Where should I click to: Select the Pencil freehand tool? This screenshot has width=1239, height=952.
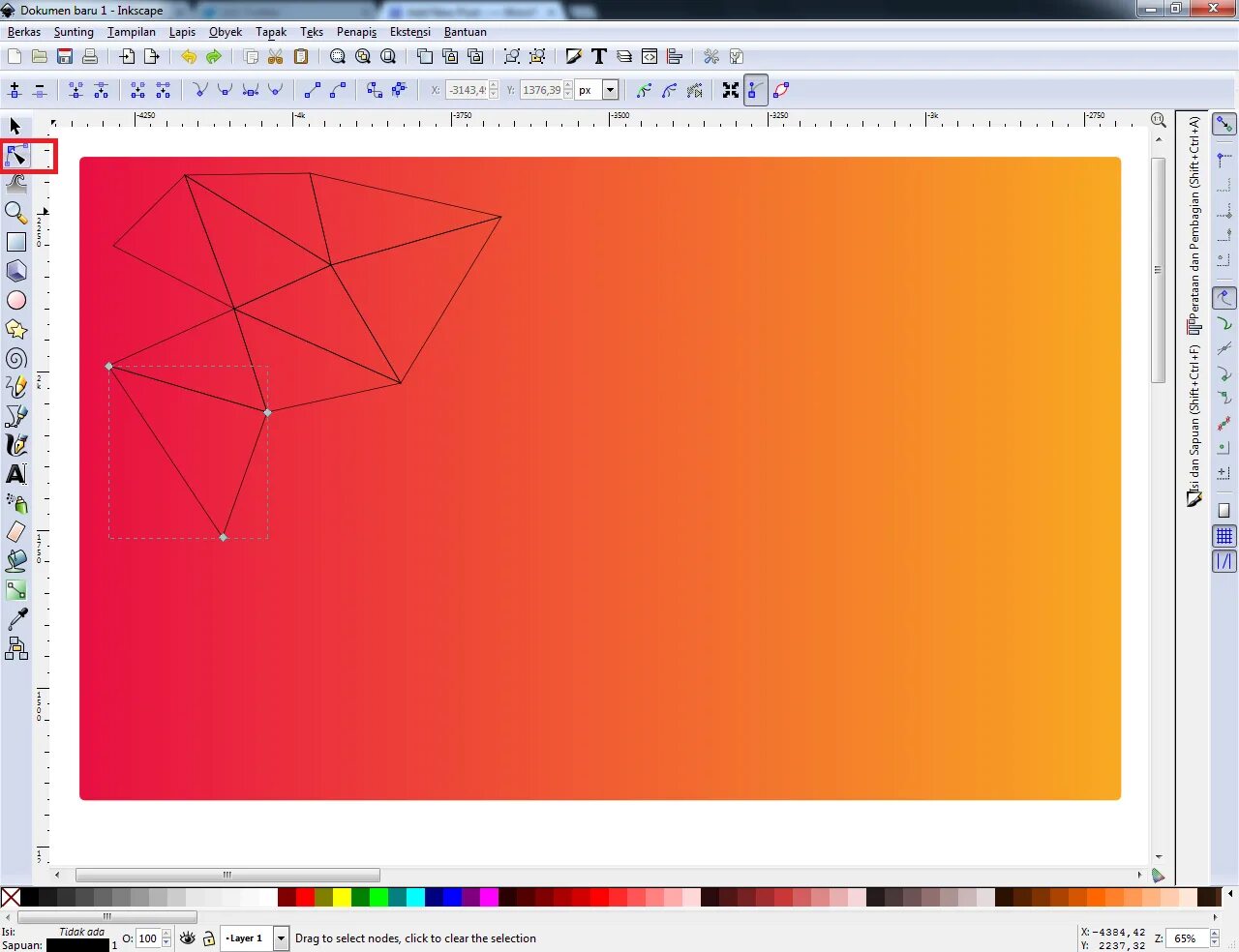(15, 387)
